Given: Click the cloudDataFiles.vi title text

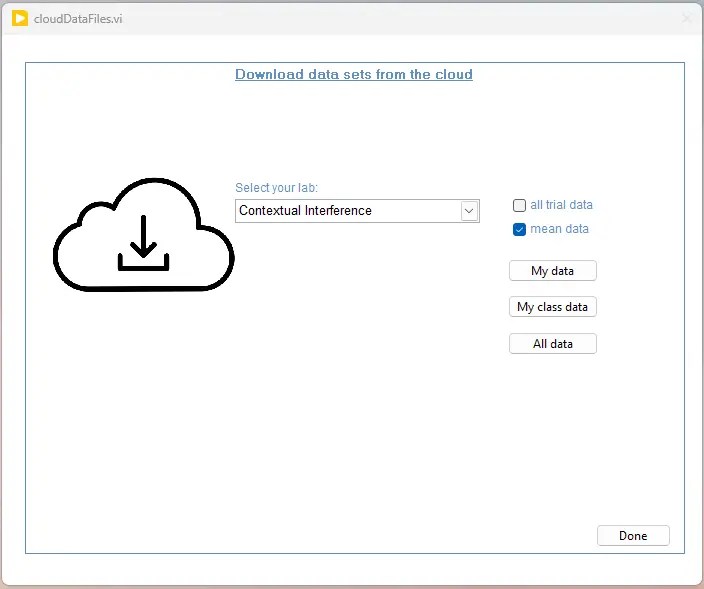Looking at the screenshot, I should click(78, 19).
